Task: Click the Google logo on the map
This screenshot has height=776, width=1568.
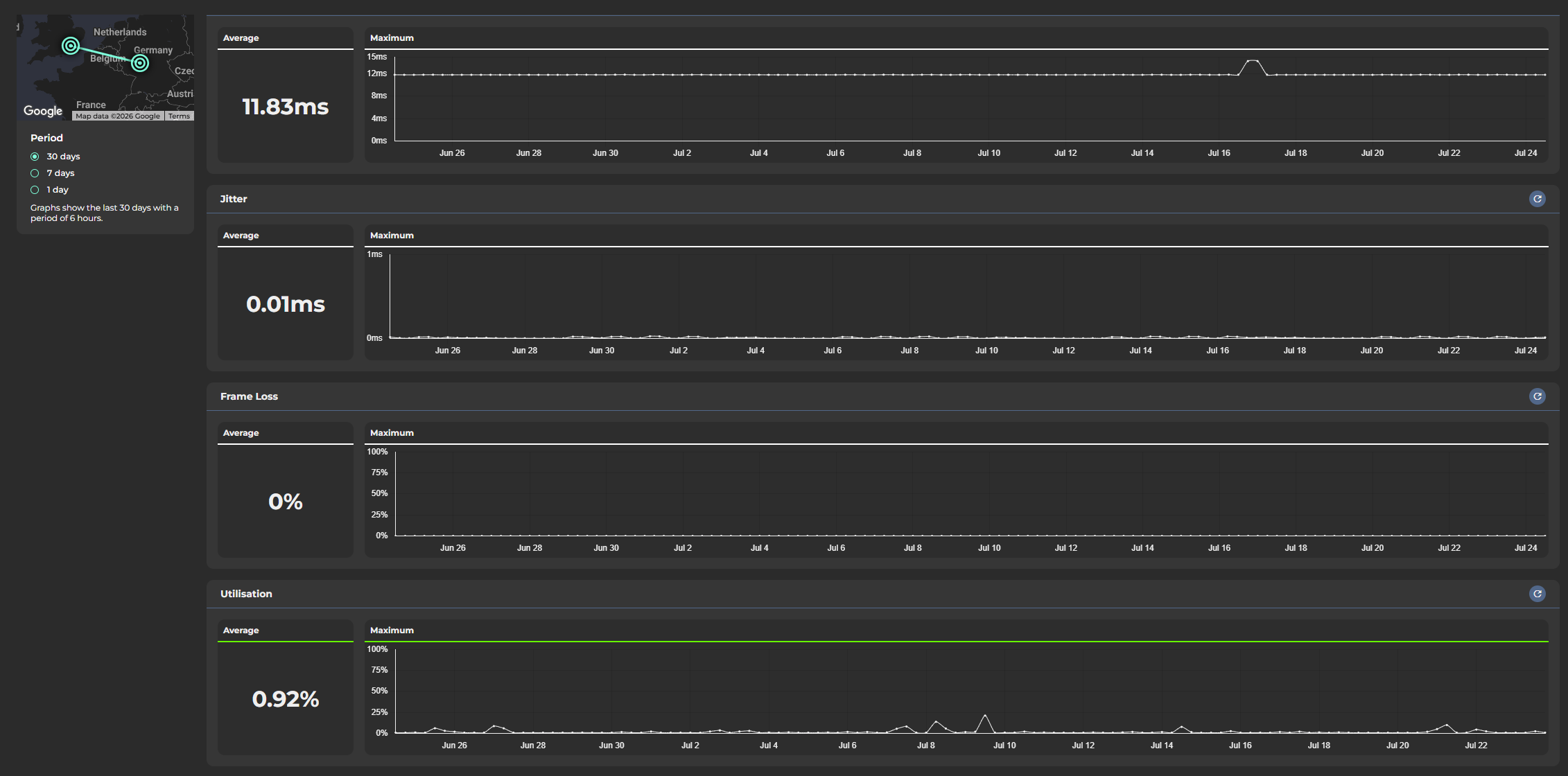Action: point(43,111)
